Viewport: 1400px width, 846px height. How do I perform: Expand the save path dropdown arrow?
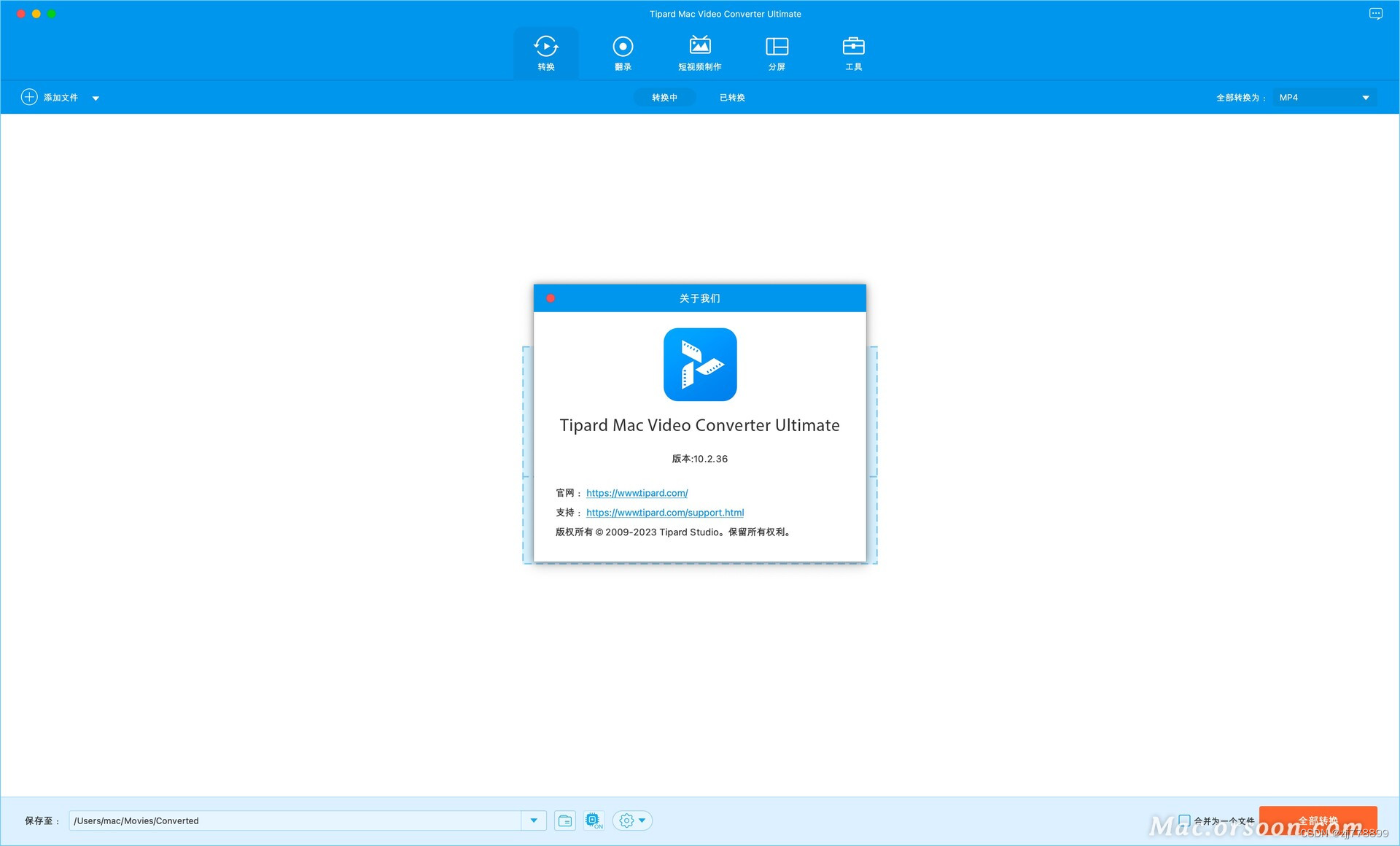point(534,820)
